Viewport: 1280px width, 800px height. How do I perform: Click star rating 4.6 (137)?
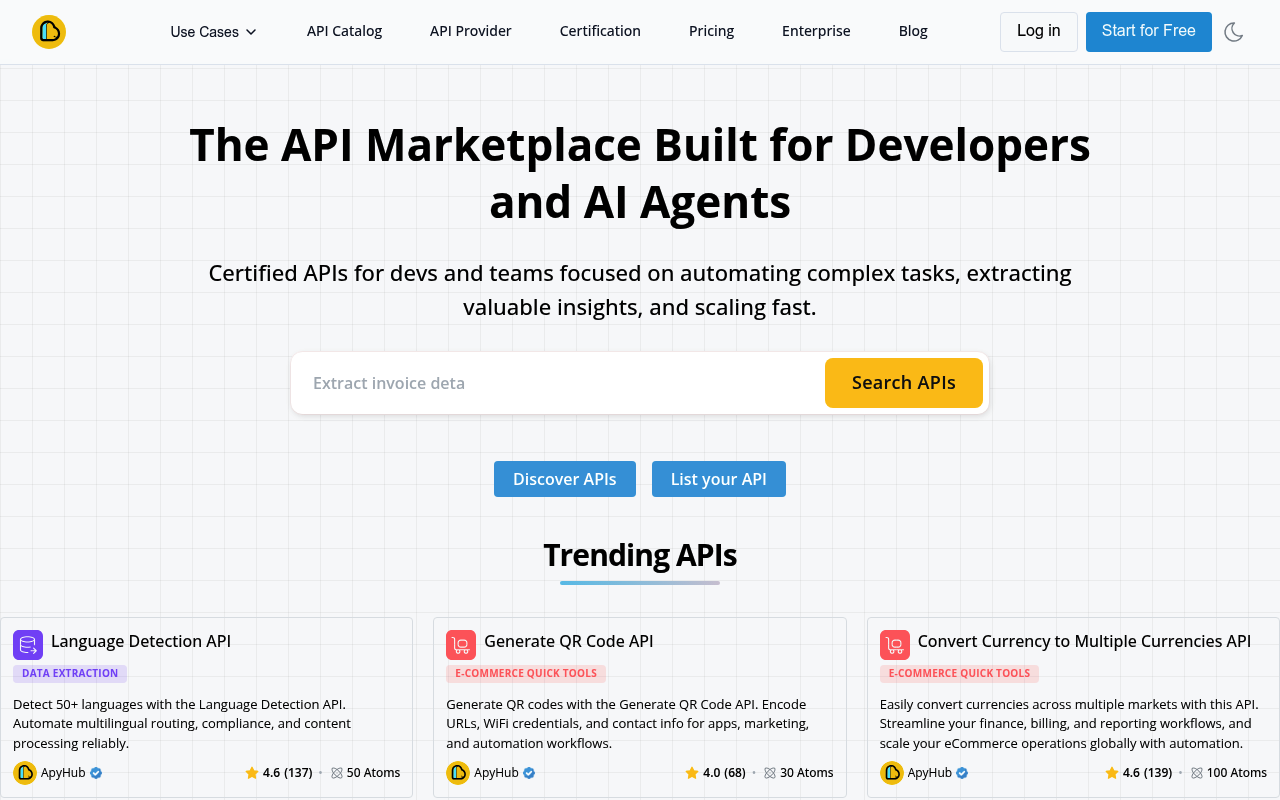278,773
